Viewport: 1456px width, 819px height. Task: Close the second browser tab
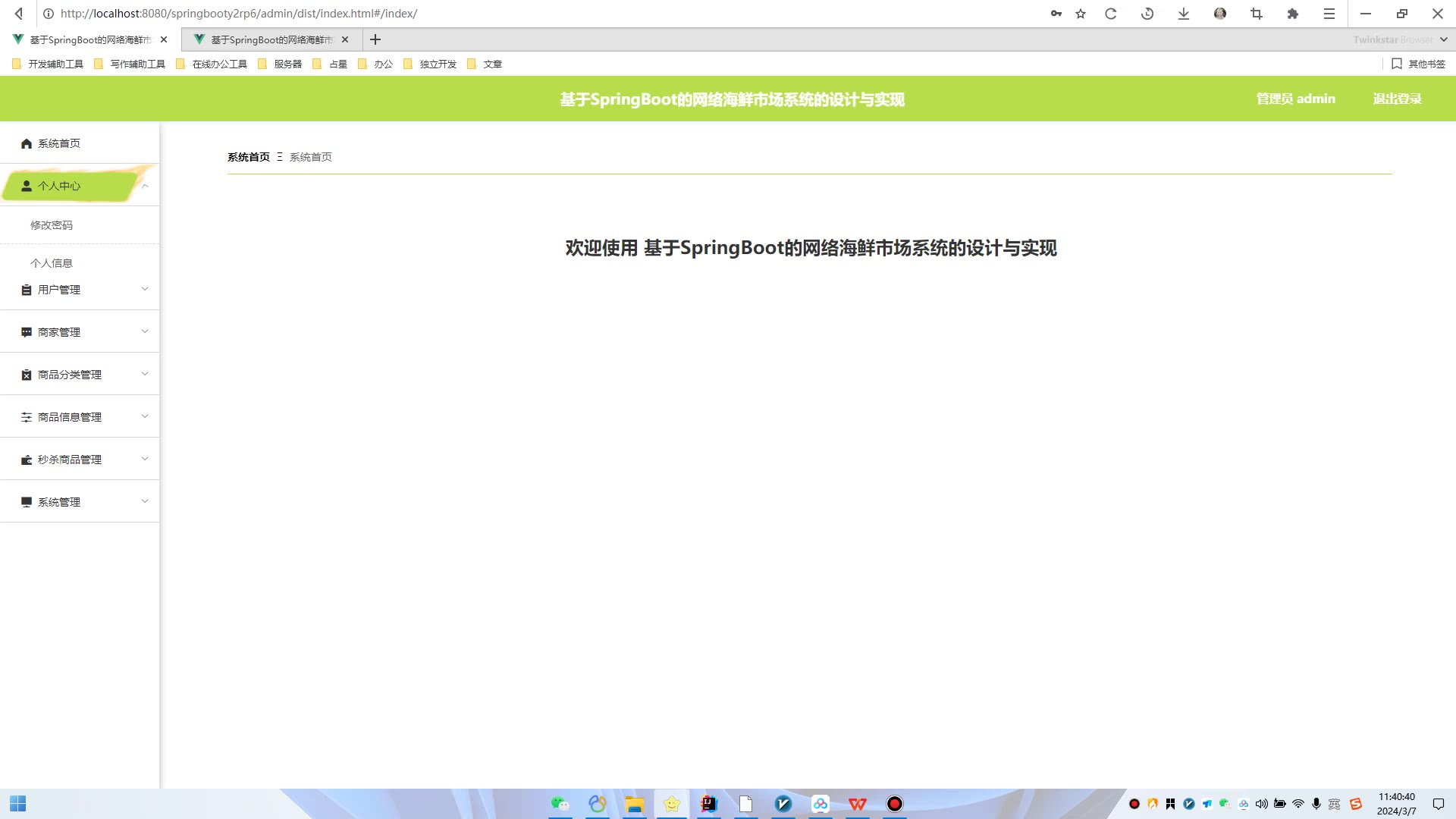pos(345,39)
